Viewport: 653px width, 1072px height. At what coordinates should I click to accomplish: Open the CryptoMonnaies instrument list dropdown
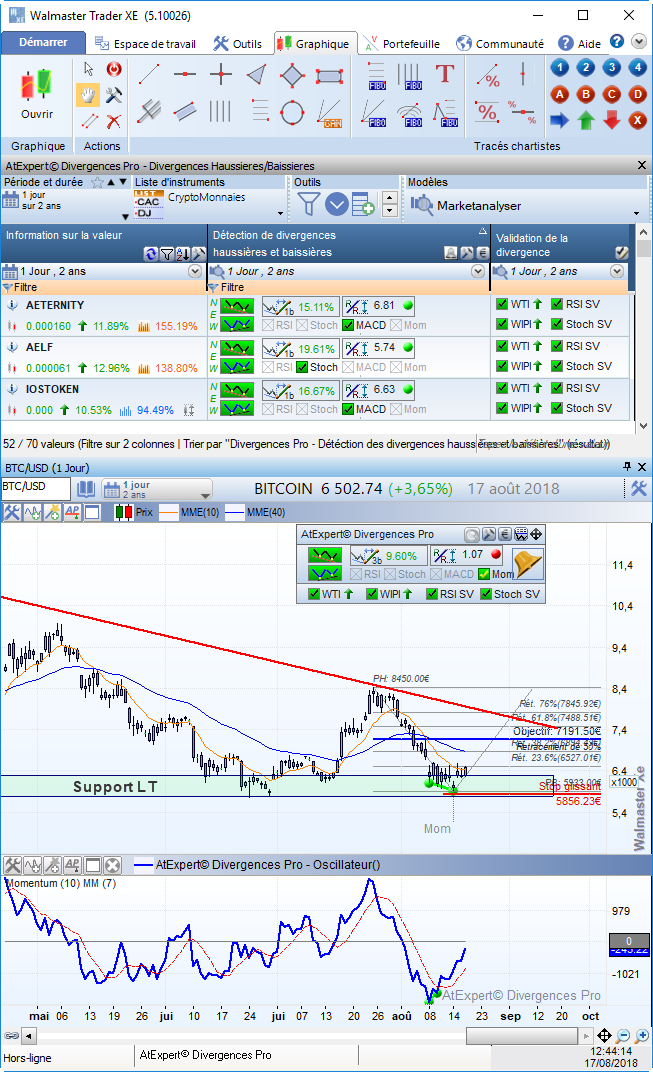coord(280,213)
